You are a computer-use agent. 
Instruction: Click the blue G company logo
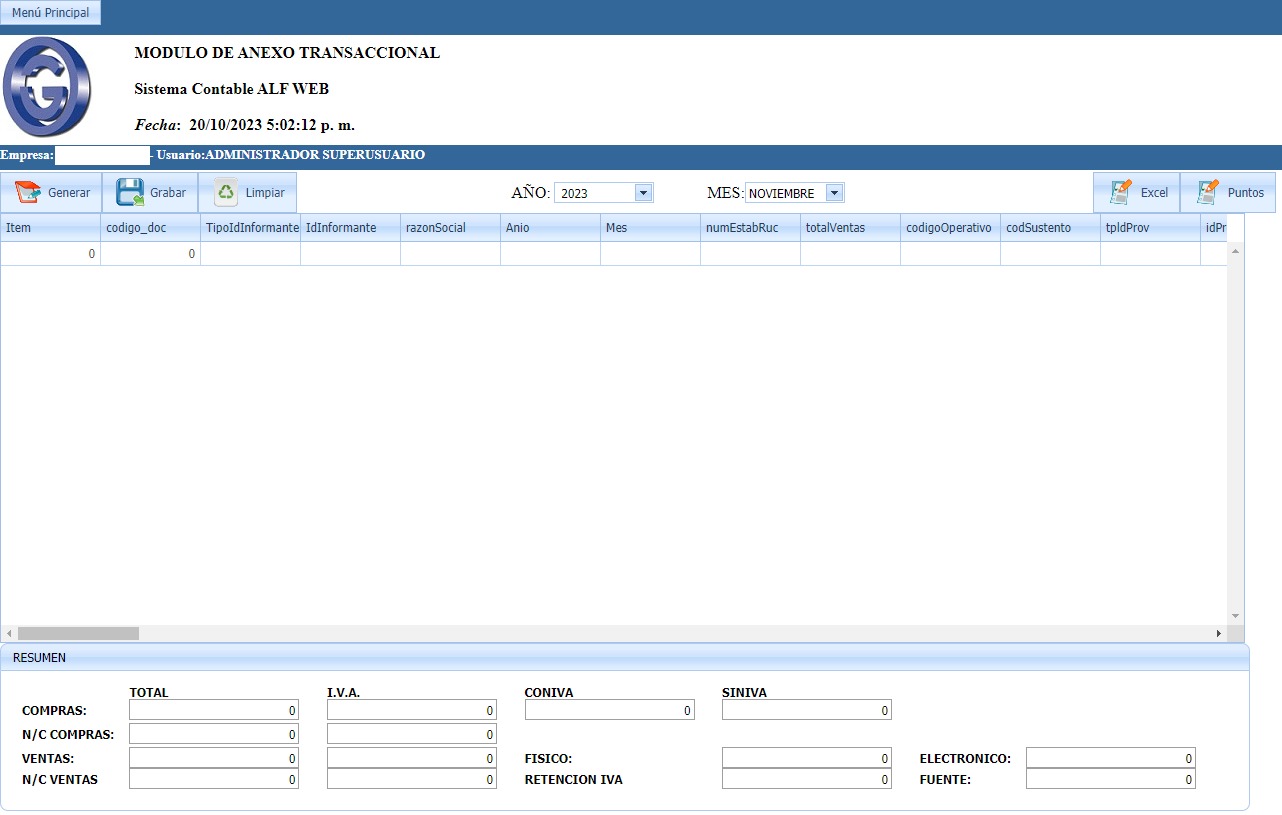click(47, 87)
